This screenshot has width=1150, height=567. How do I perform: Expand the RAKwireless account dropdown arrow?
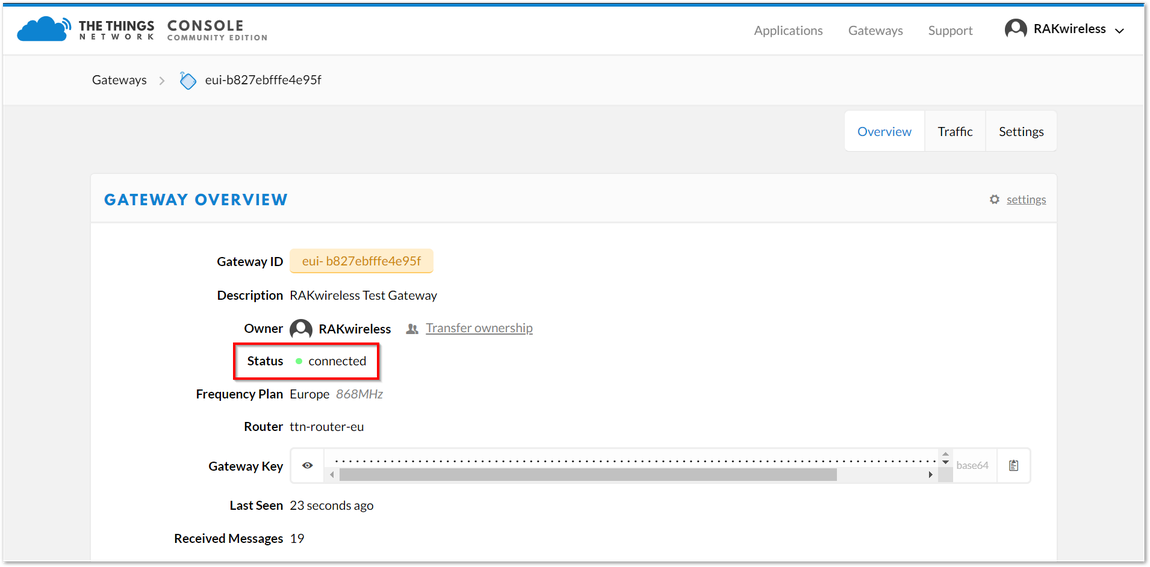point(1119,31)
